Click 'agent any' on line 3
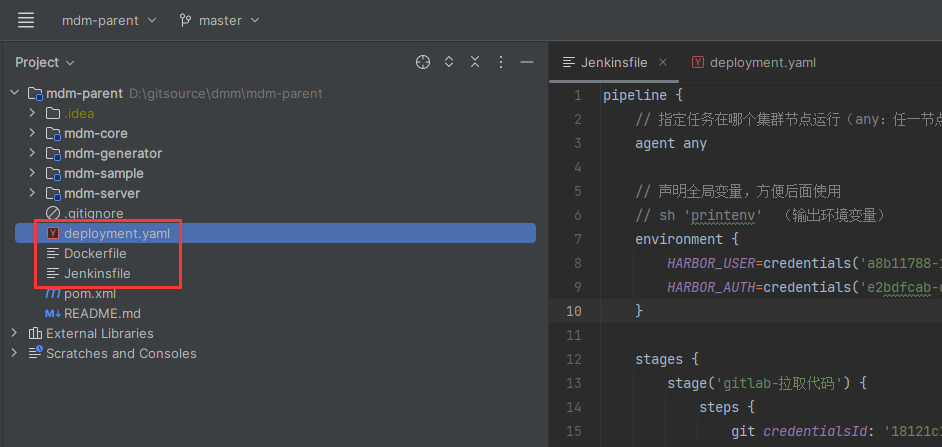 point(671,144)
